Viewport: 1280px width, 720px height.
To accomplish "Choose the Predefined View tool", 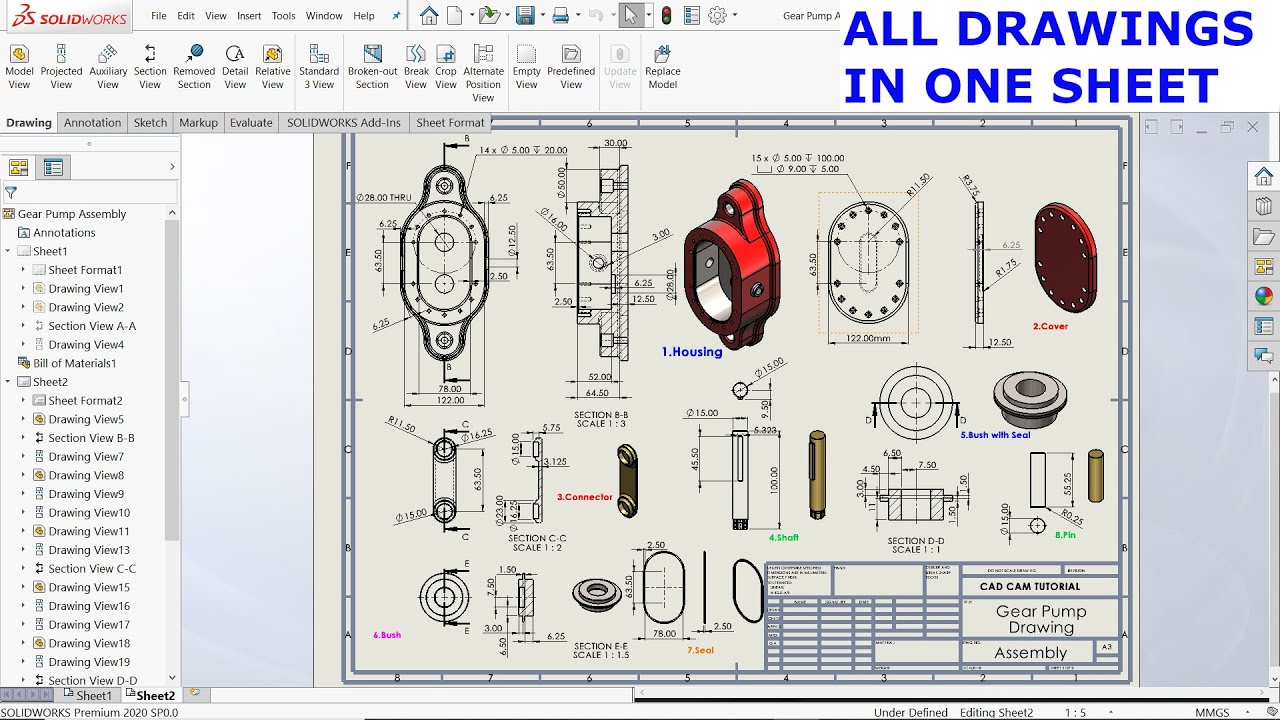I will (x=571, y=67).
